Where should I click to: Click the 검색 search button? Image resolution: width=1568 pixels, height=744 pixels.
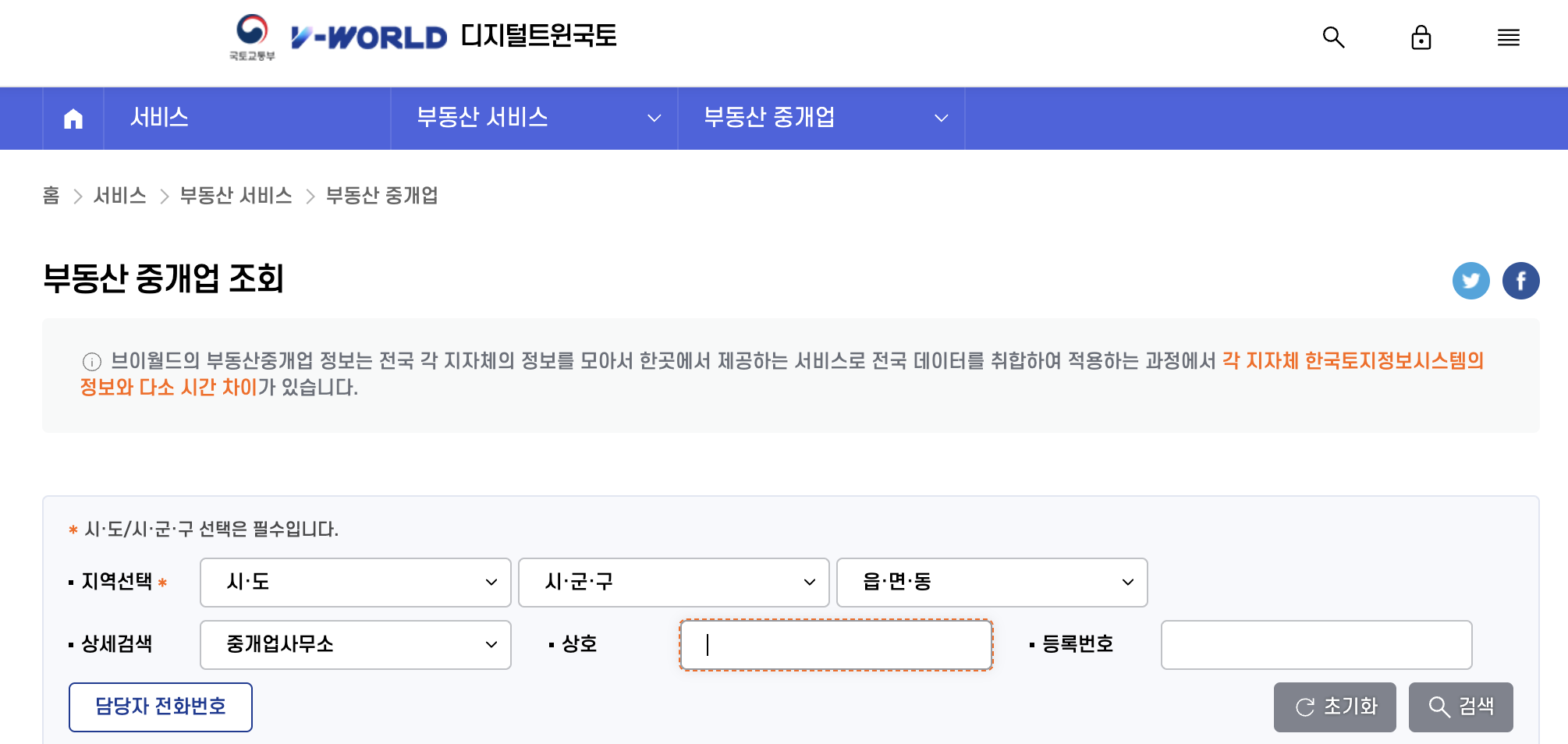pyautogui.click(x=1460, y=707)
